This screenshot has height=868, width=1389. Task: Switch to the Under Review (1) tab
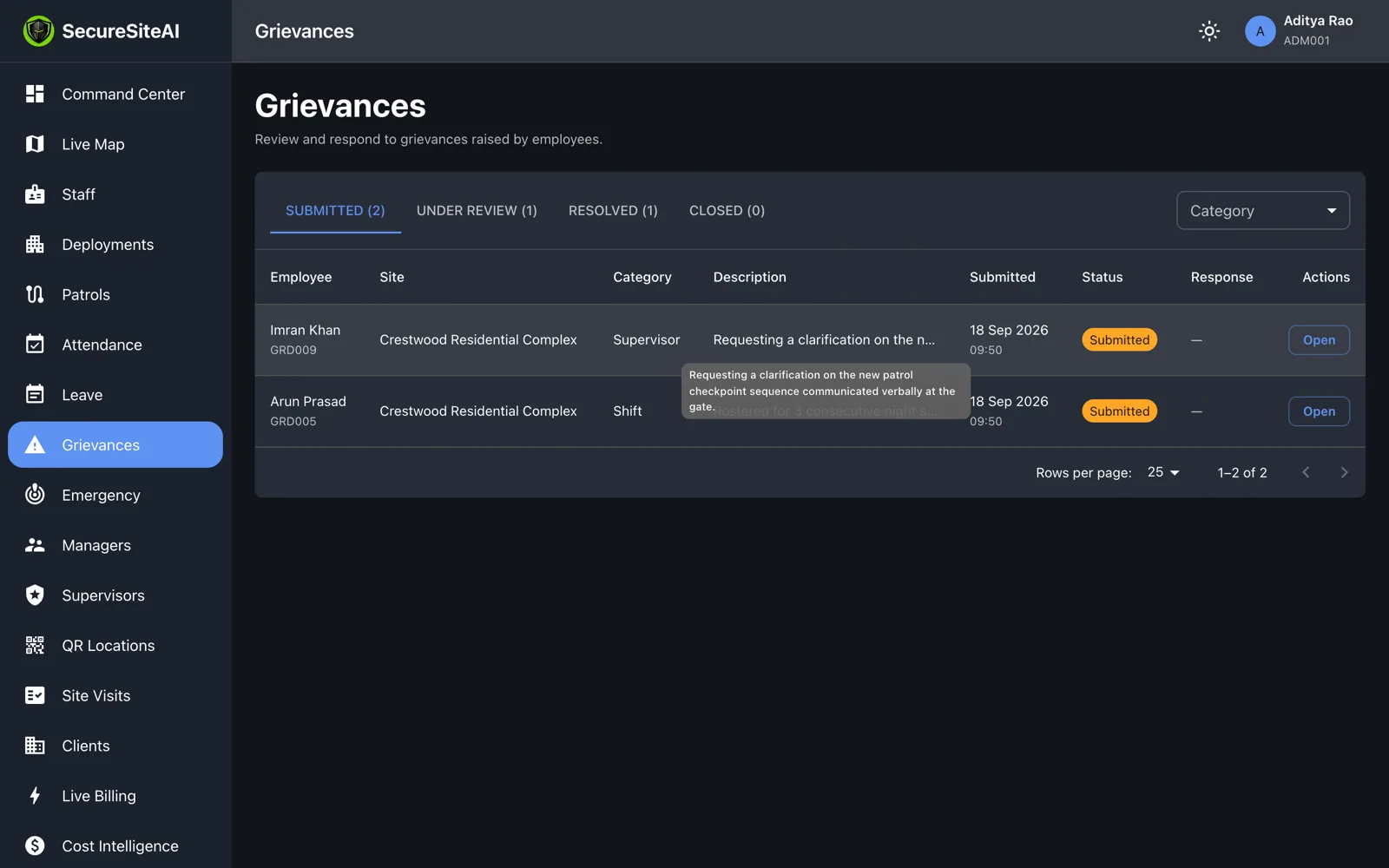pyautogui.click(x=477, y=211)
